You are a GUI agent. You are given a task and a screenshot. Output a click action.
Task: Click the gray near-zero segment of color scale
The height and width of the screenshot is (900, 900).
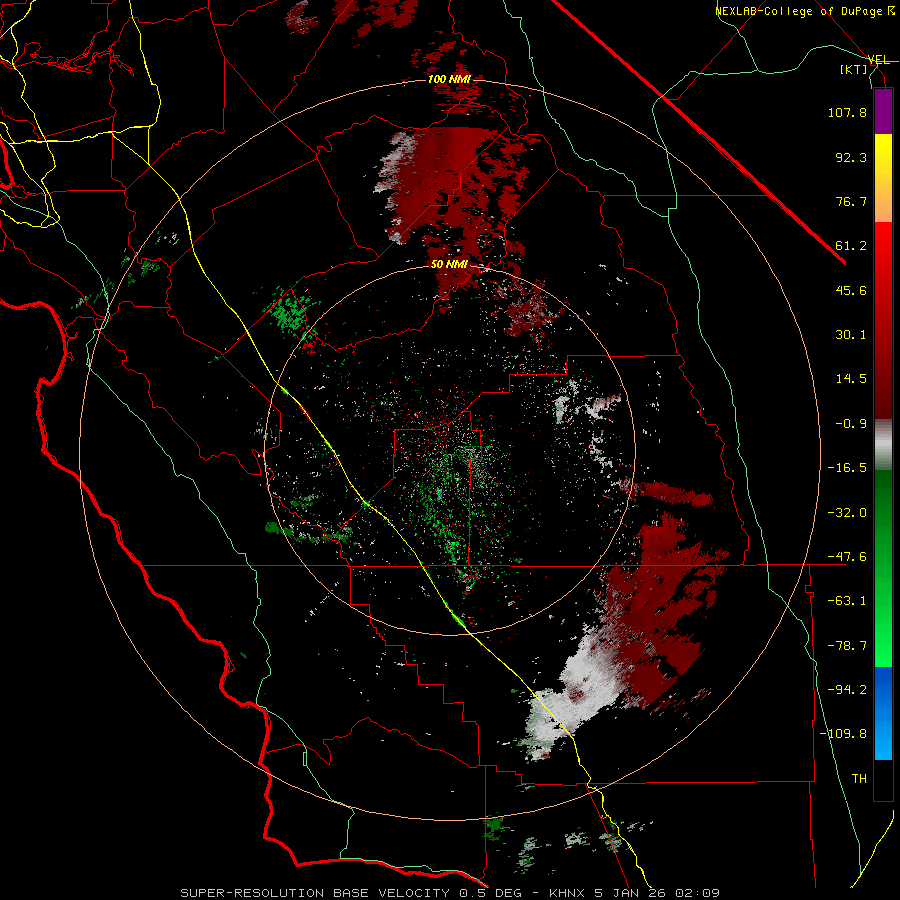pos(883,445)
